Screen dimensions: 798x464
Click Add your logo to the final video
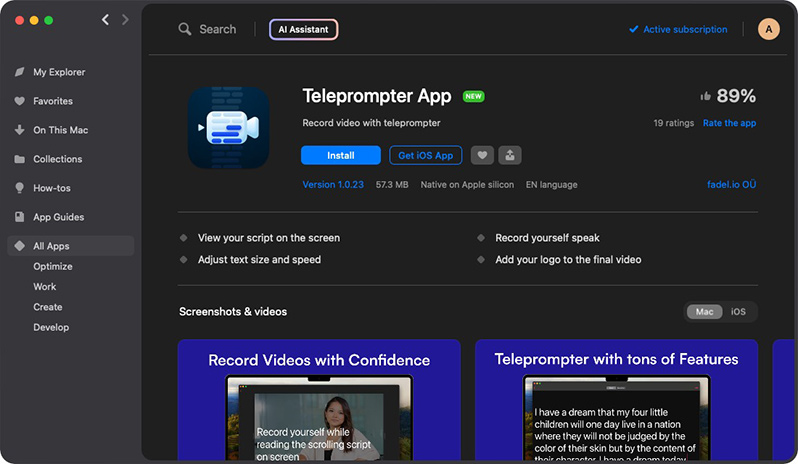click(568, 260)
